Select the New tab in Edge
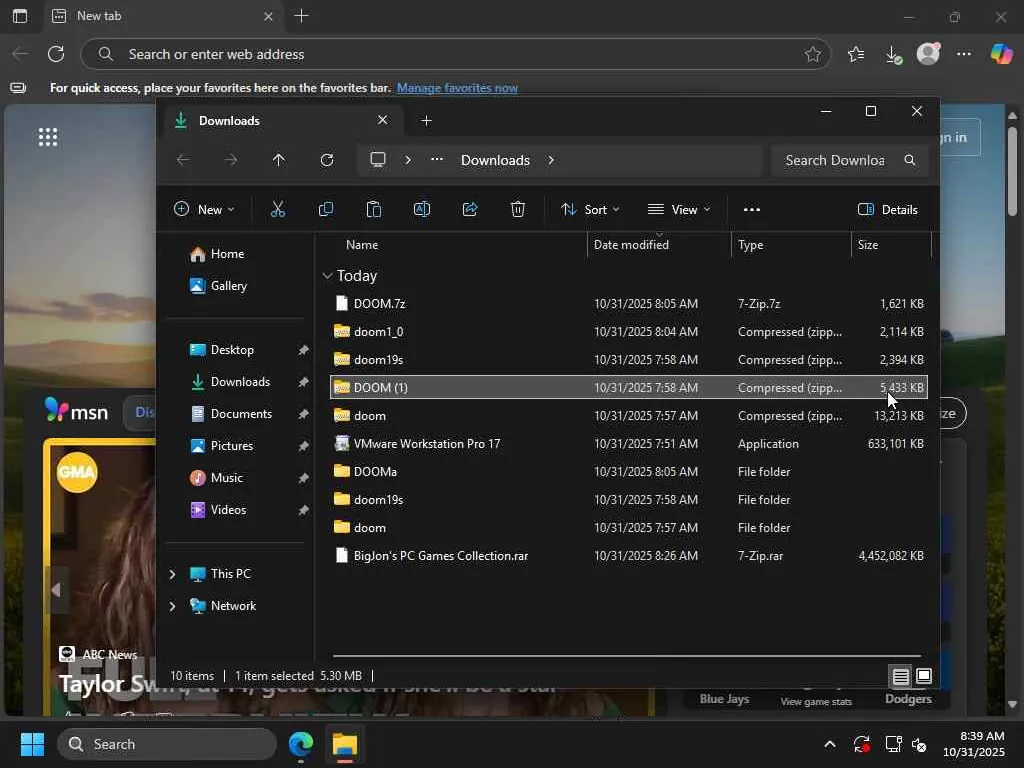The height and width of the screenshot is (768, 1024). coord(161,16)
